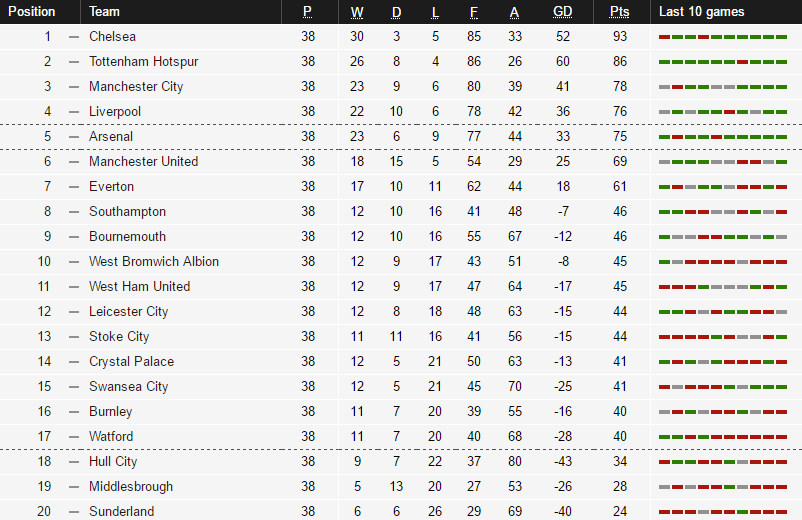This screenshot has width=802, height=520.
Task: Sort the table by Pts column
Action: [x=619, y=12]
